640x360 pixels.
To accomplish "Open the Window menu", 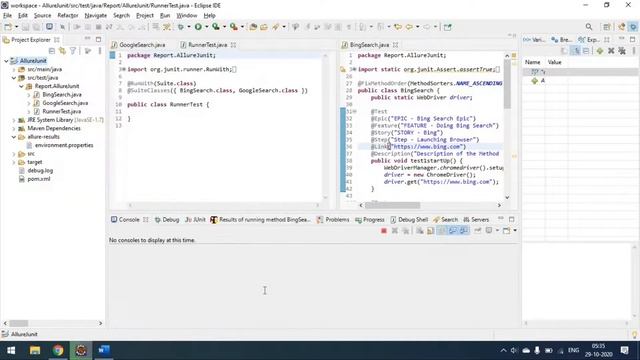I will coord(187,16).
